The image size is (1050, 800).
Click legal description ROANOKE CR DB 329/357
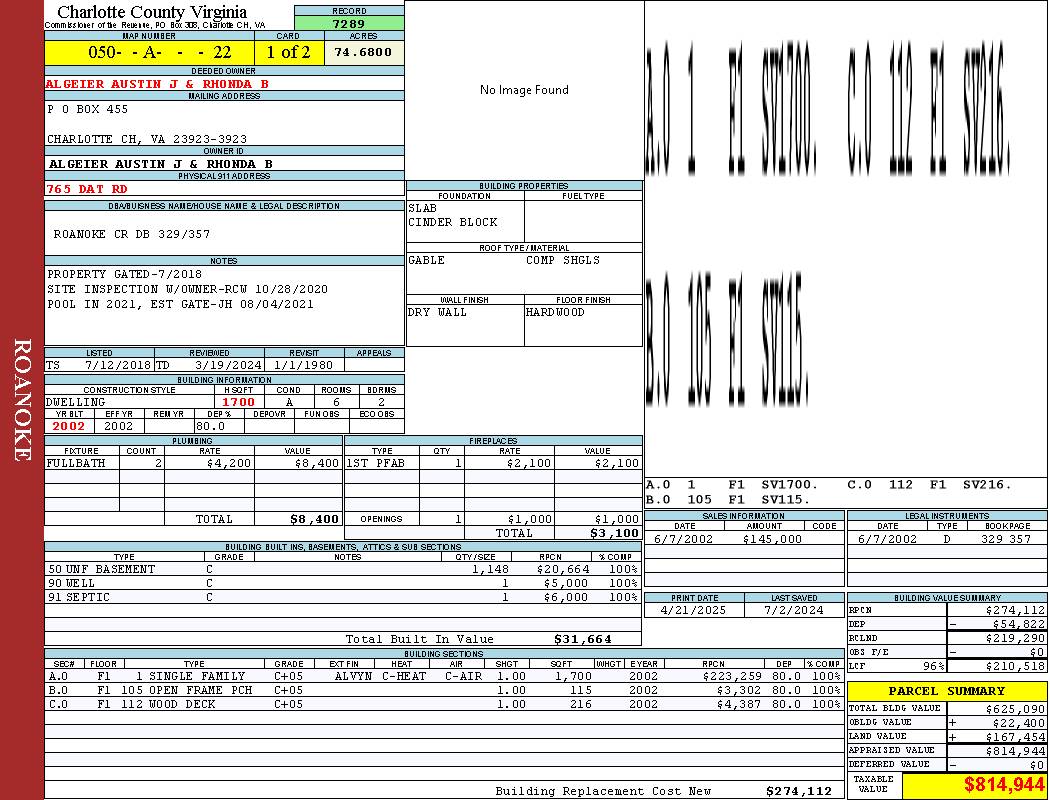tap(132, 234)
